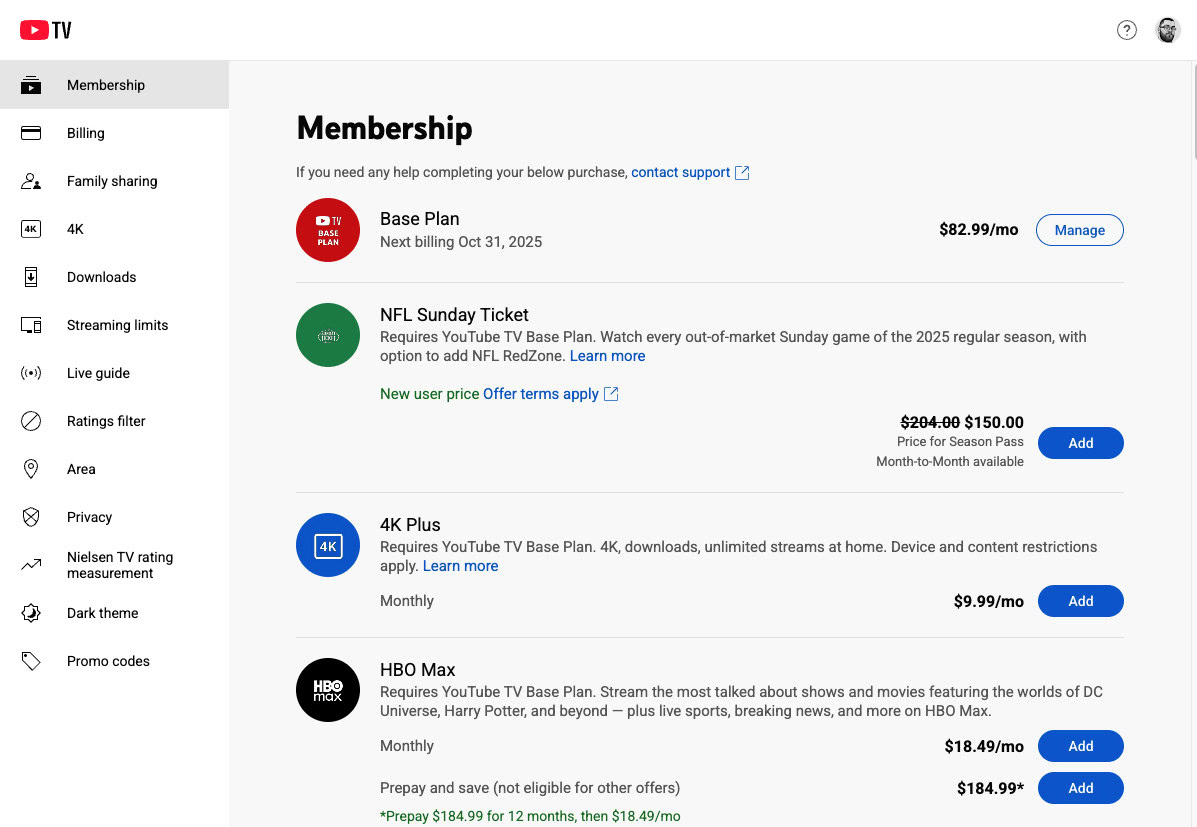Image resolution: width=1197 pixels, height=827 pixels.
Task: Manage the Base Plan subscription
Action: tap(1079, 230)
